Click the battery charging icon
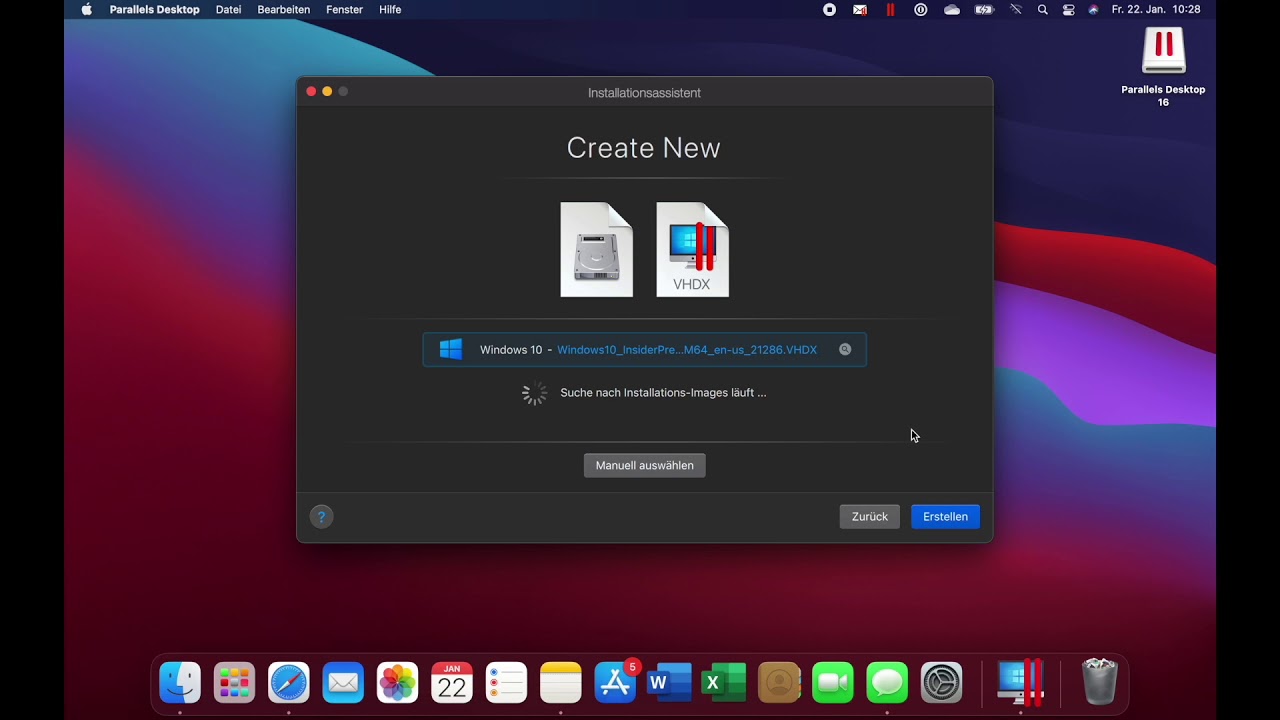 (x=984, y=10)
